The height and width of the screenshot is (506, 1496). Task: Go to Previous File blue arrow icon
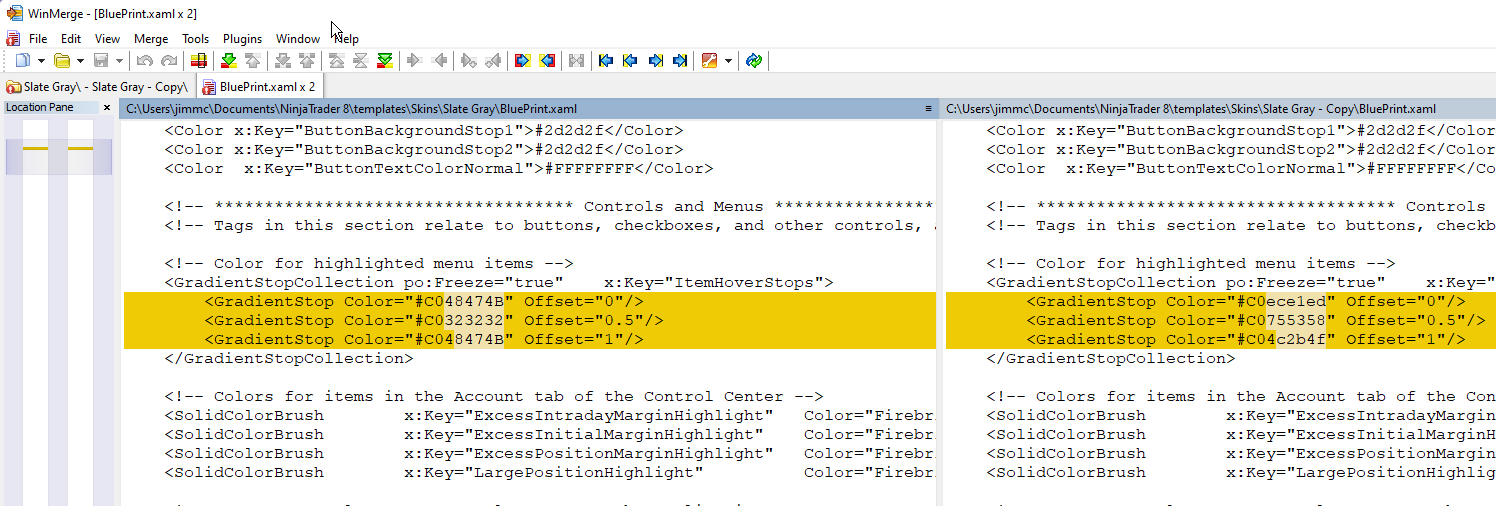pos(630,61)
